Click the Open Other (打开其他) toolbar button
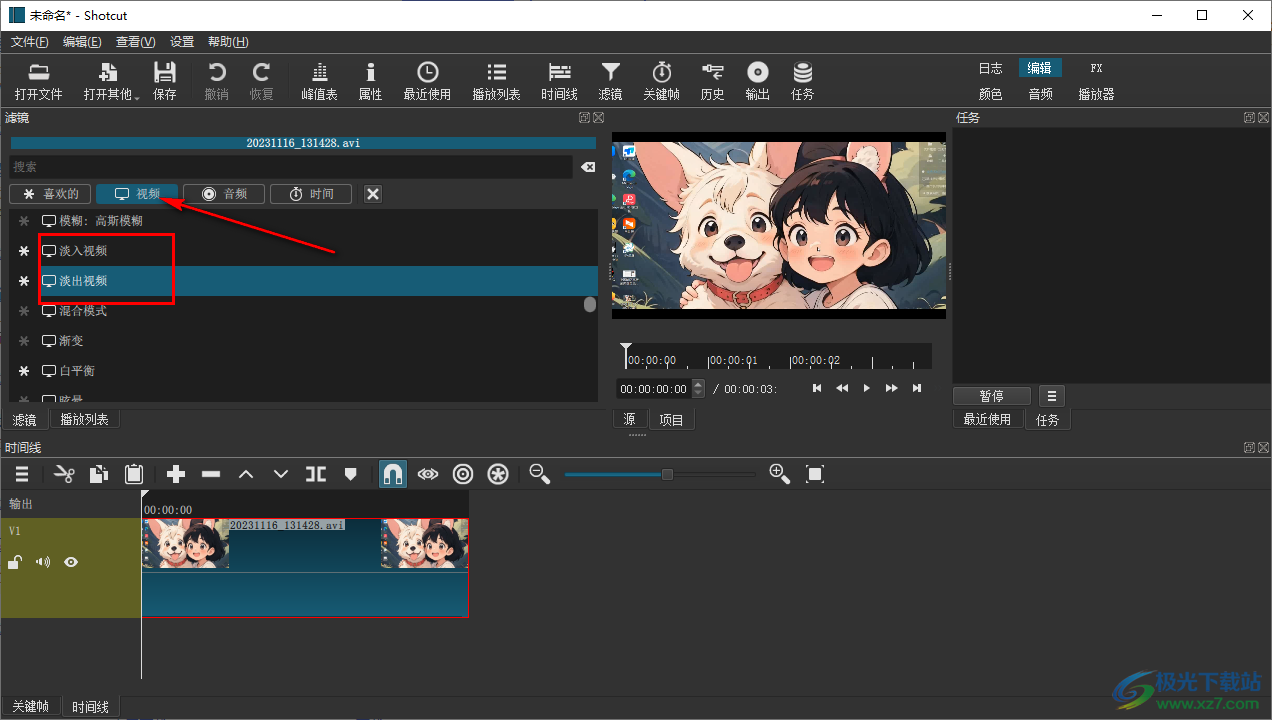Screen dimensions: 1272x720 coord(111,81)
